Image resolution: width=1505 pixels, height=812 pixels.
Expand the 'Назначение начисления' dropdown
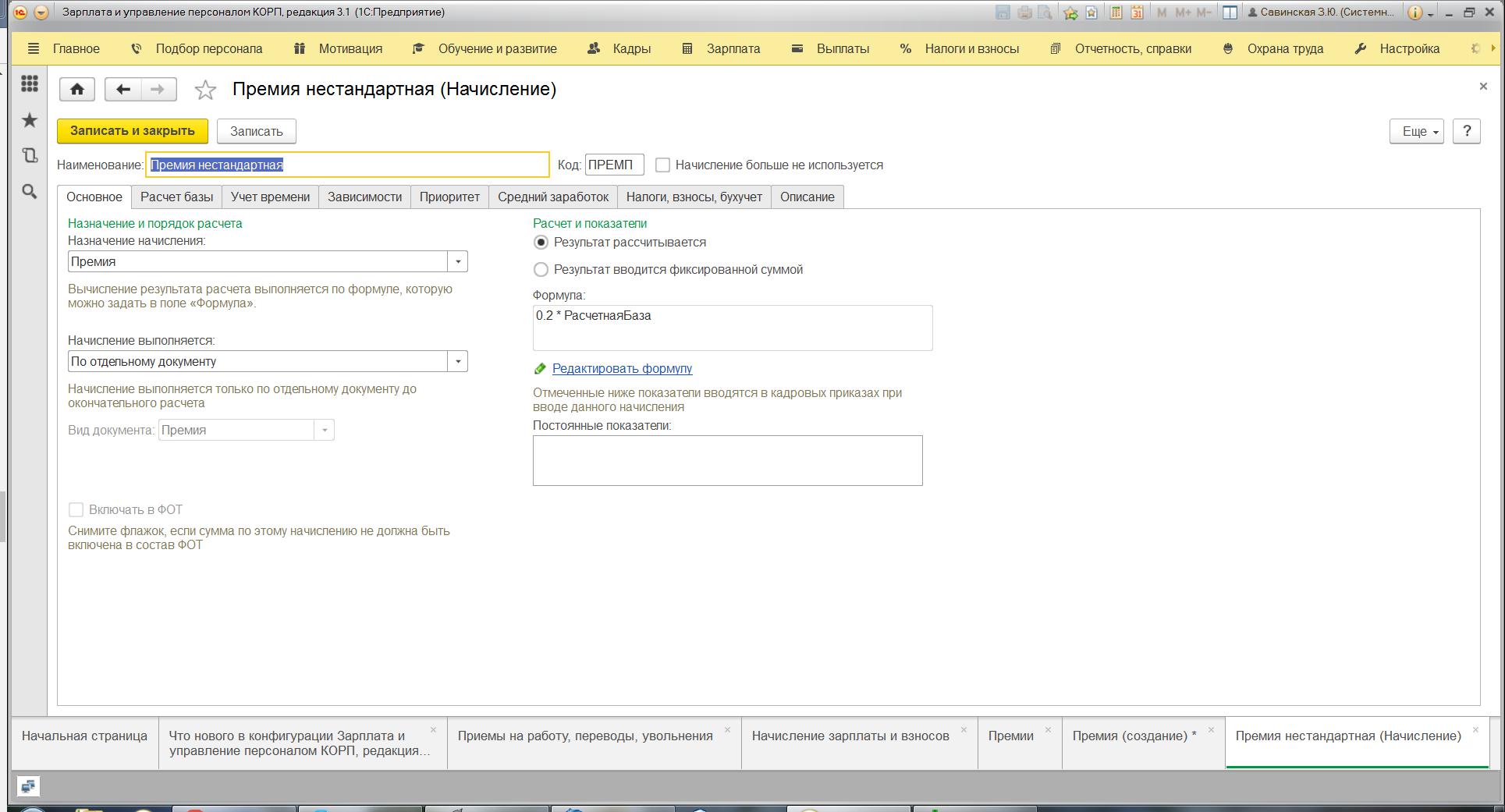458,261
